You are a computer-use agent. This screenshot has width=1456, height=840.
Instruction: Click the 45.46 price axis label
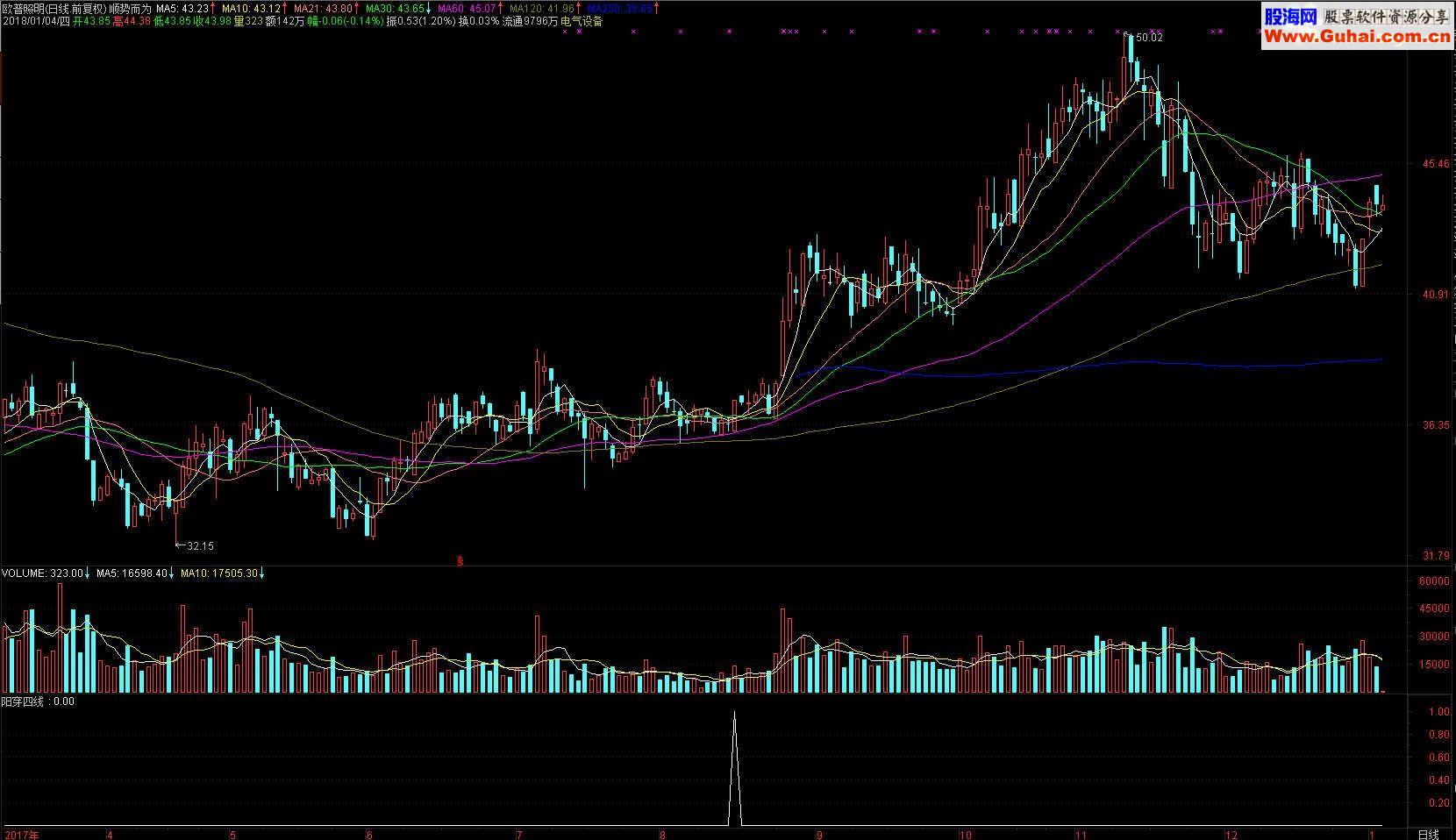[1436, 163]
